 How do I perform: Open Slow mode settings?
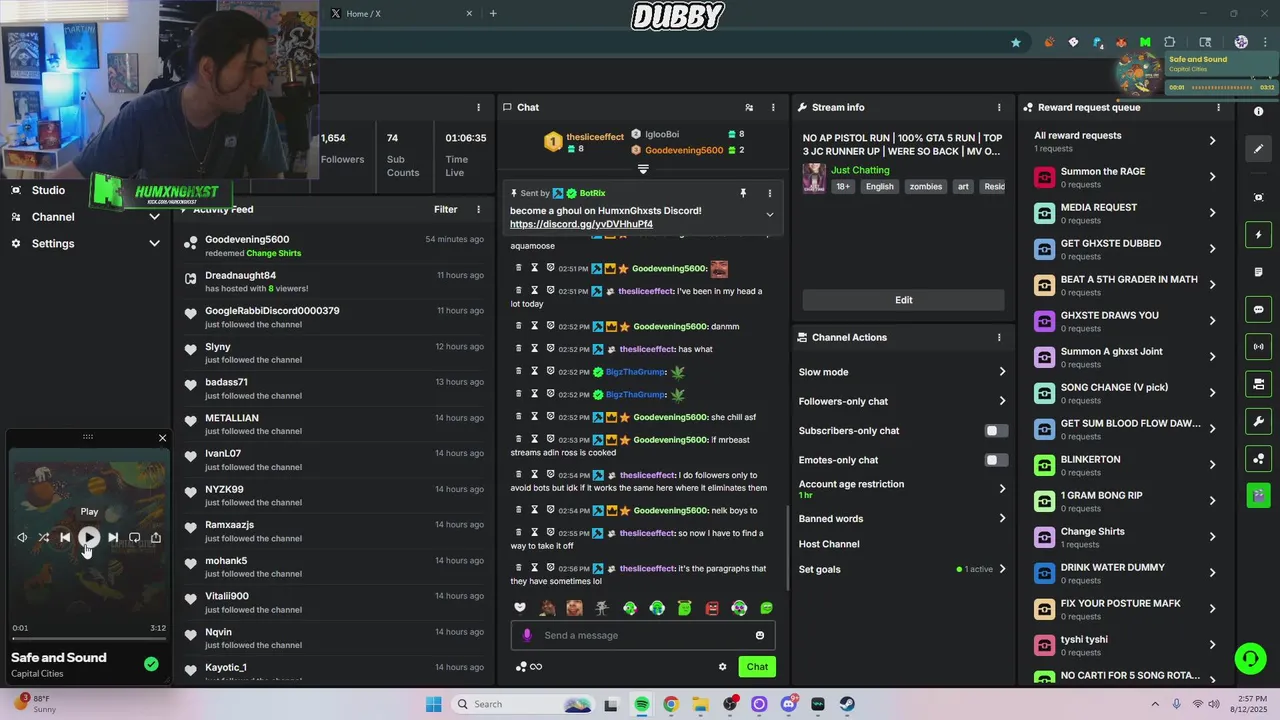coord(903,372)
